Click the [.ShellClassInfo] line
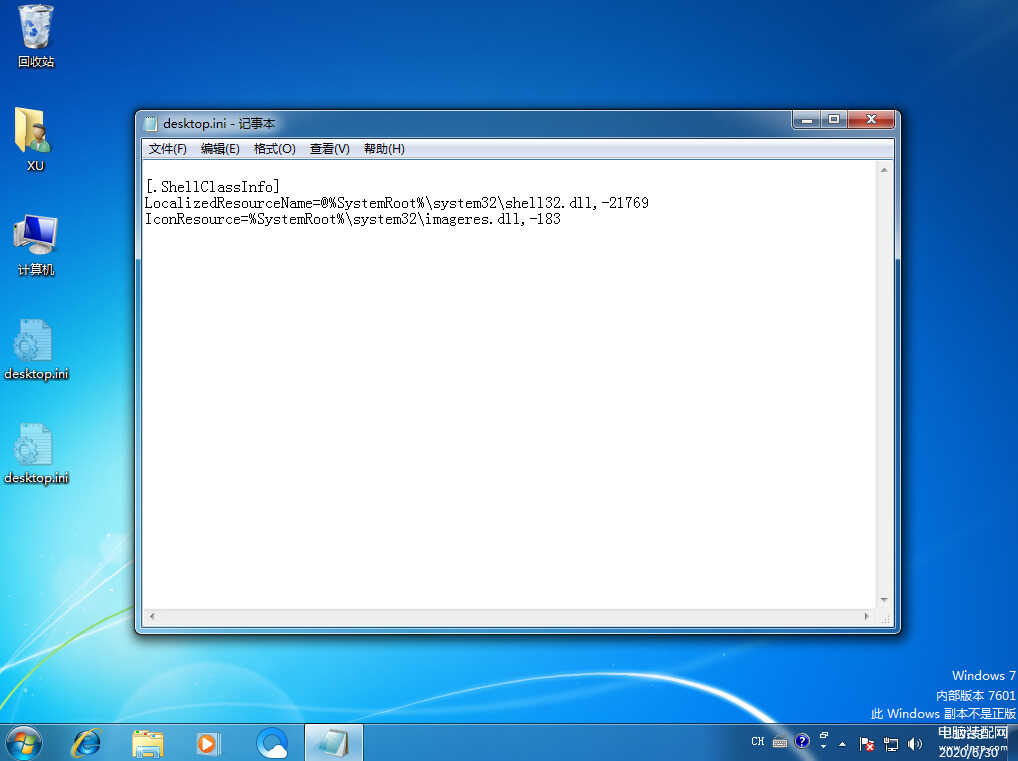This screenshot has height=761, width=1018. pos(212,187)
